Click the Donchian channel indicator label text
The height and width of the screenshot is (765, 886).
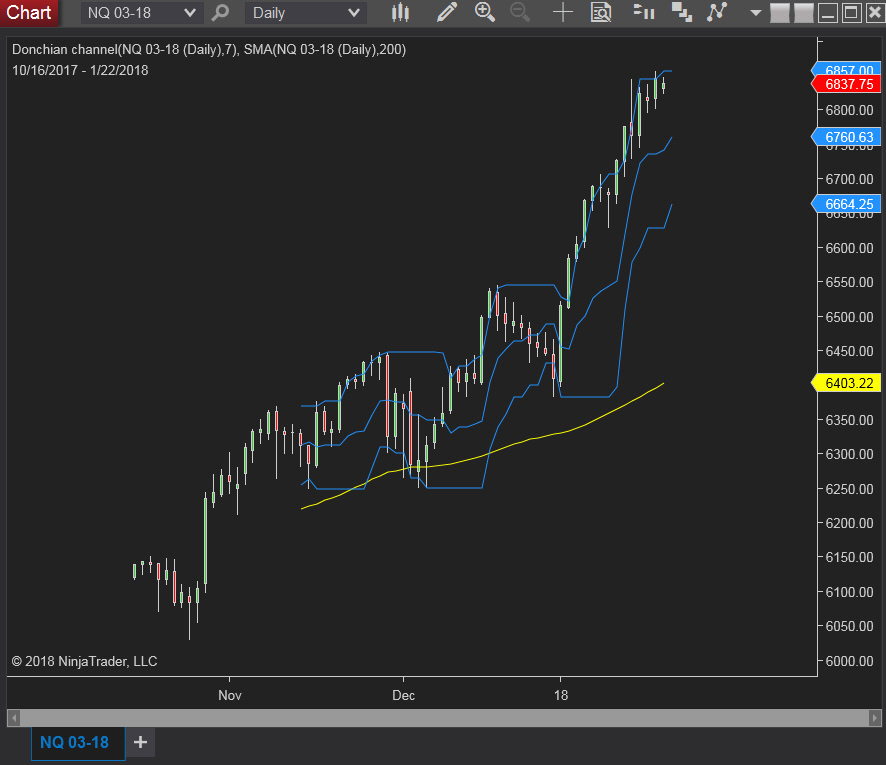pyautogui.click(x=209, y=50)
